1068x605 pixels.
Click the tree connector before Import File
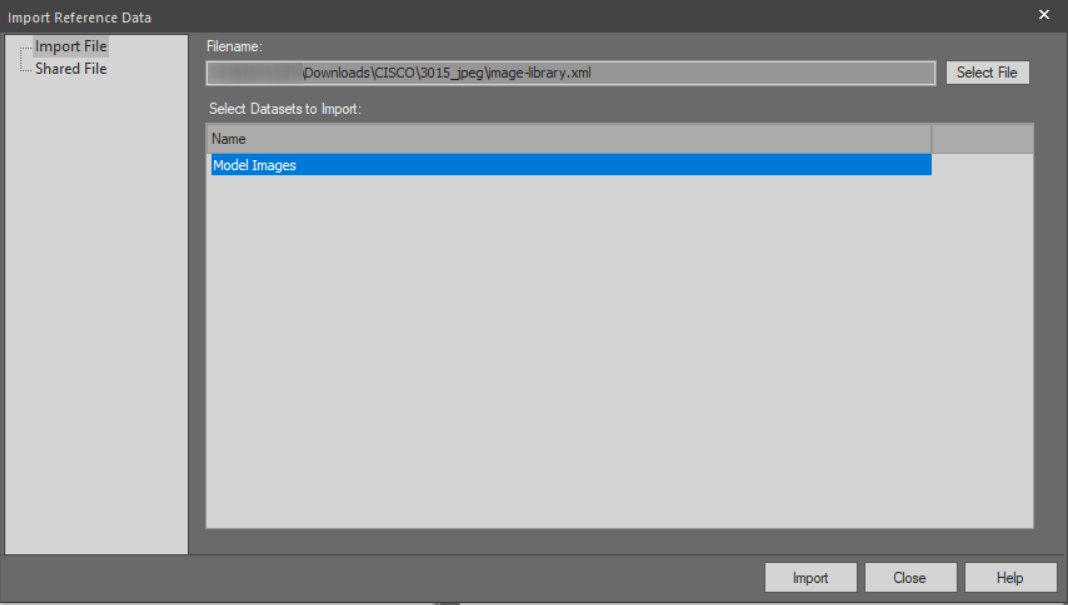click(x=25, y=47)
